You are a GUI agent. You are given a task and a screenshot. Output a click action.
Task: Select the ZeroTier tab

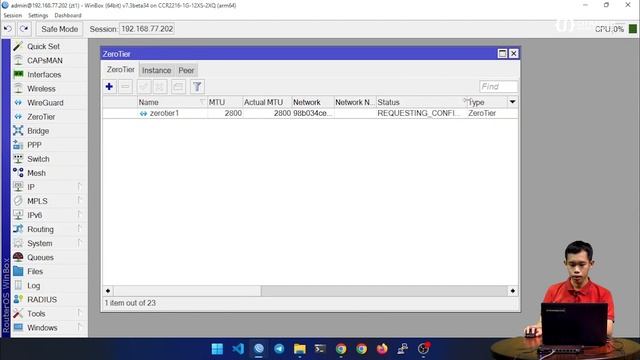point(120,70)
